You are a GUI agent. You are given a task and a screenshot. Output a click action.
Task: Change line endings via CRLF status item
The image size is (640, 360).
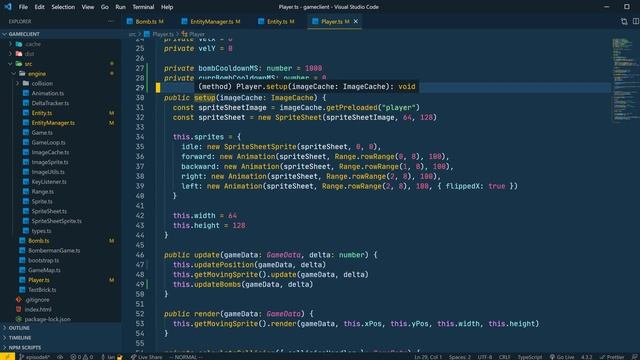pos(504,357)
